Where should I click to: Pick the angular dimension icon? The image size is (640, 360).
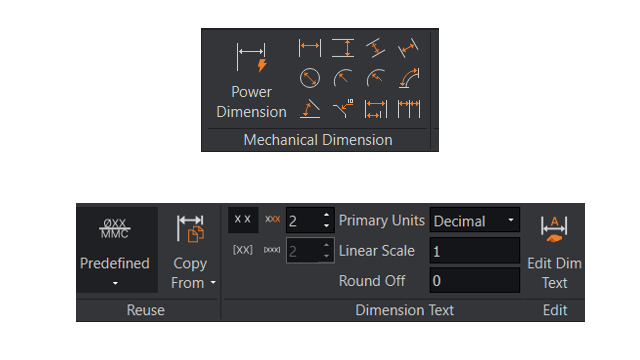pyautogui.click(x=310, y=109)
